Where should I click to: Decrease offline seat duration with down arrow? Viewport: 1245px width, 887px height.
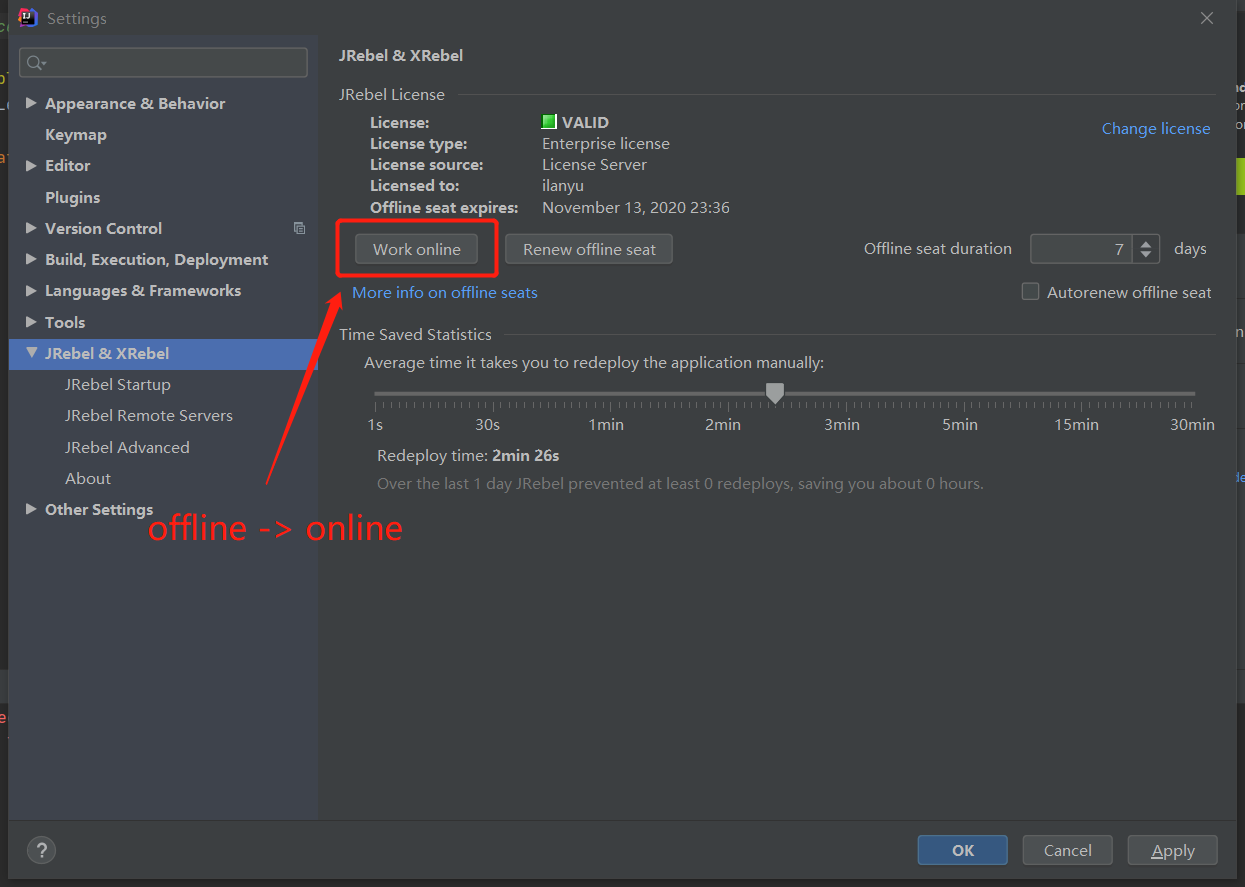(1147, 256)
